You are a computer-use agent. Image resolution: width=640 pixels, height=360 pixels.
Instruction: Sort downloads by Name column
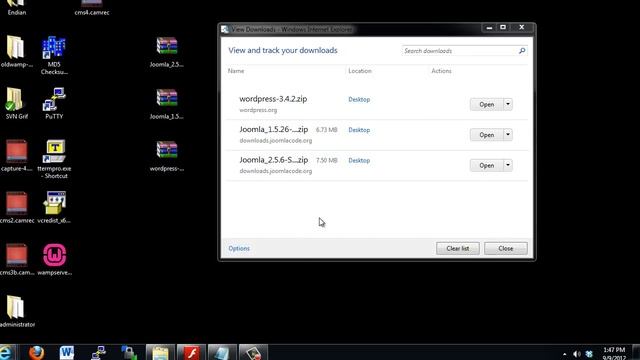pos(236,71)
